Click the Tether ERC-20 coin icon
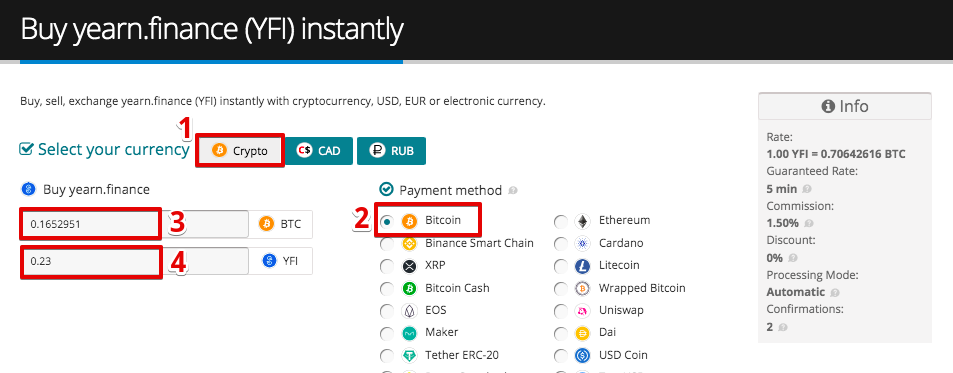The height and width of the screenshot is (373, 953). click(x=409, y=356)
